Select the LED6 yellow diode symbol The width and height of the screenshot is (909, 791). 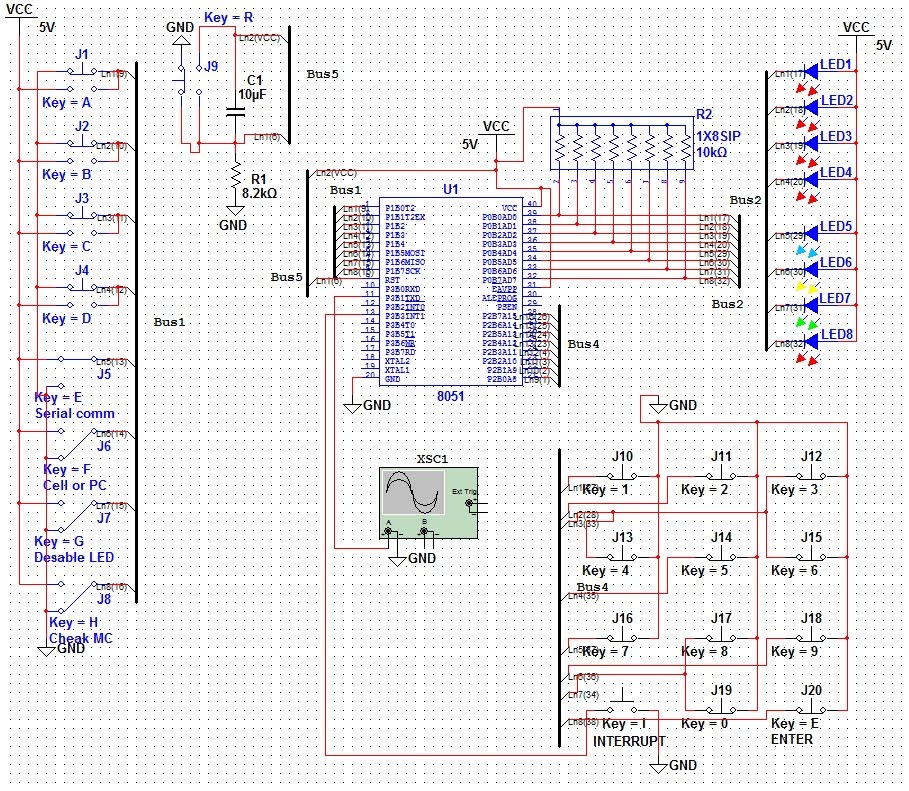click(x=813, y=269)
